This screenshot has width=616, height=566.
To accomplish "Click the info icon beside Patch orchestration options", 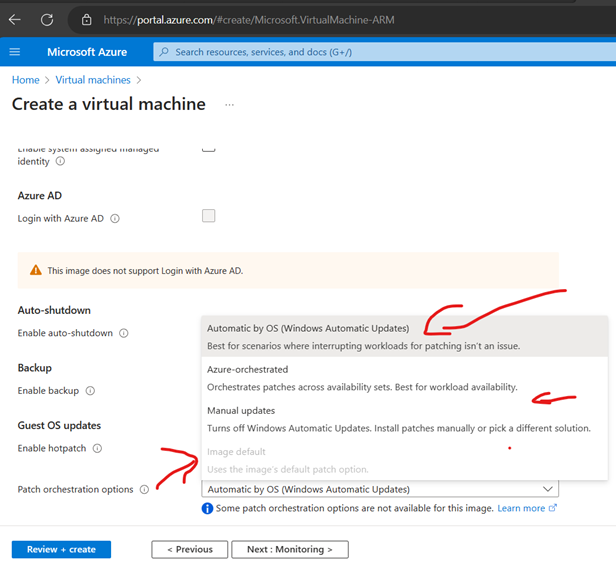I will [x=144, y=489].
